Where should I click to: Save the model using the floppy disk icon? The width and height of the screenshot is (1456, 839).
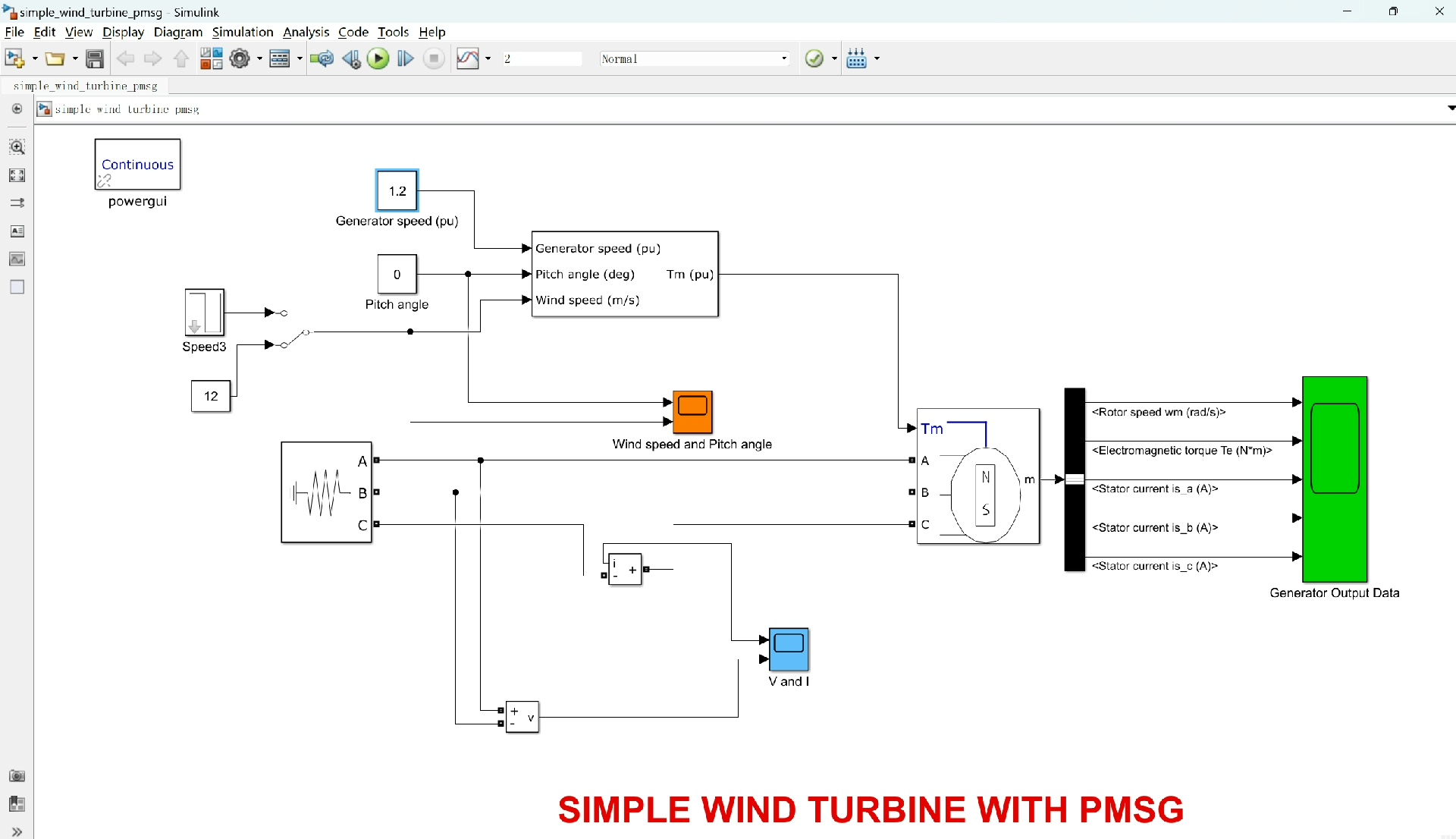(x=95, y=58)
